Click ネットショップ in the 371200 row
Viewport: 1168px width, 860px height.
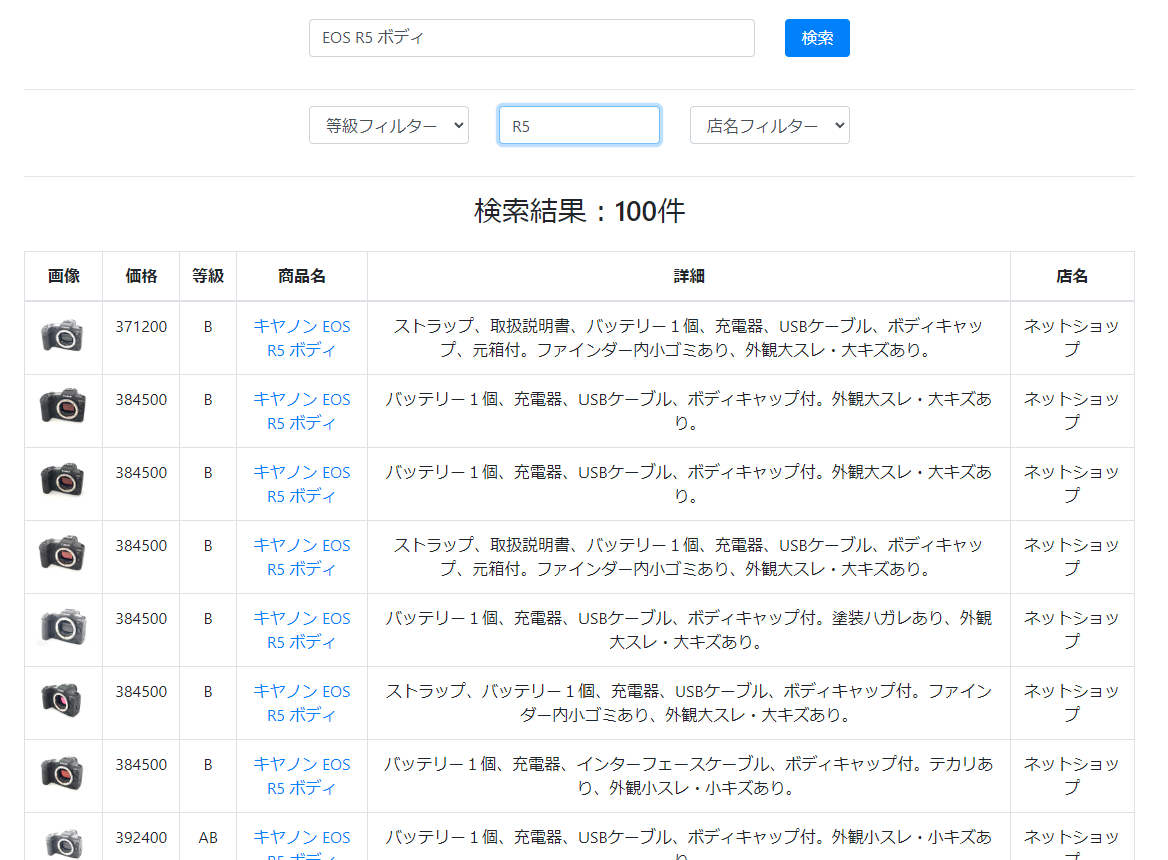pos(1072,338)
